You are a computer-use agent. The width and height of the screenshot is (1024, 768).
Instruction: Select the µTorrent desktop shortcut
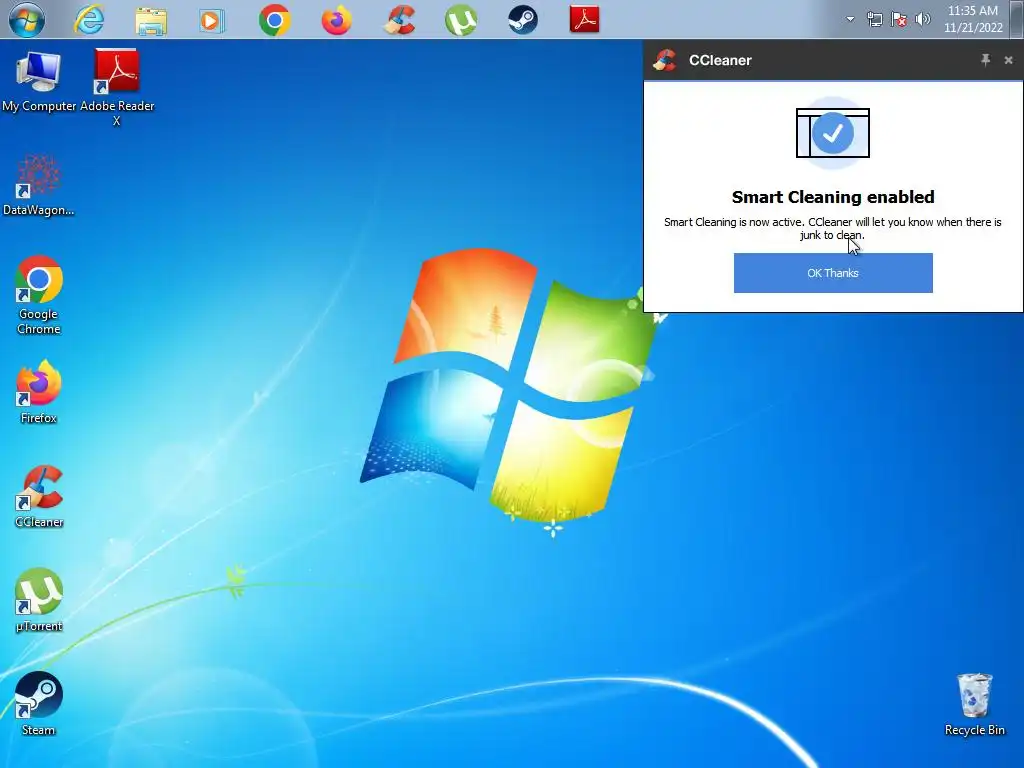click(39, 600)
